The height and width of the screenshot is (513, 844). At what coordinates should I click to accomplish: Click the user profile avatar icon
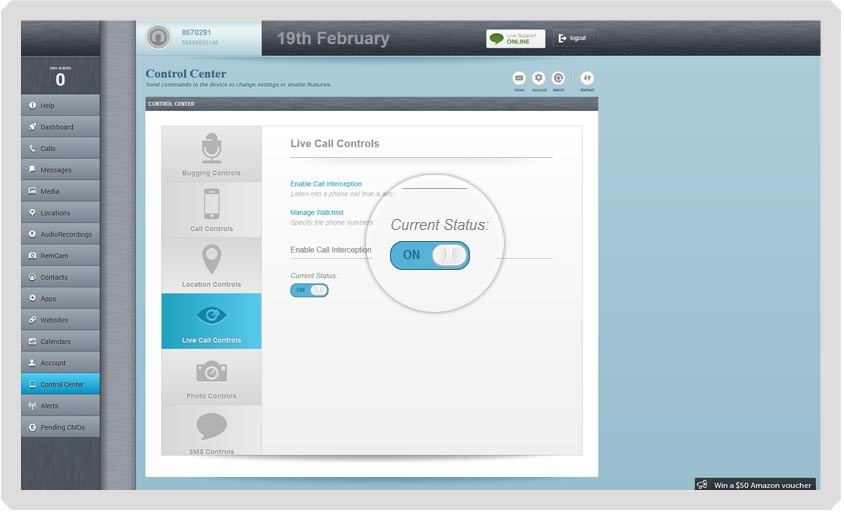[x=158, y=38]
